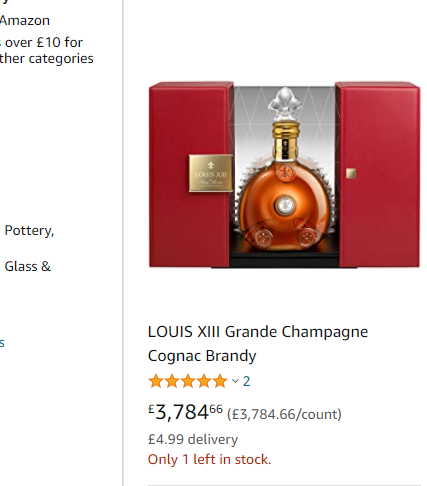This screenshot has height=486, width=427.
Task: Click the gold Louis XIII plaque on box
Action: click(211, 173)
